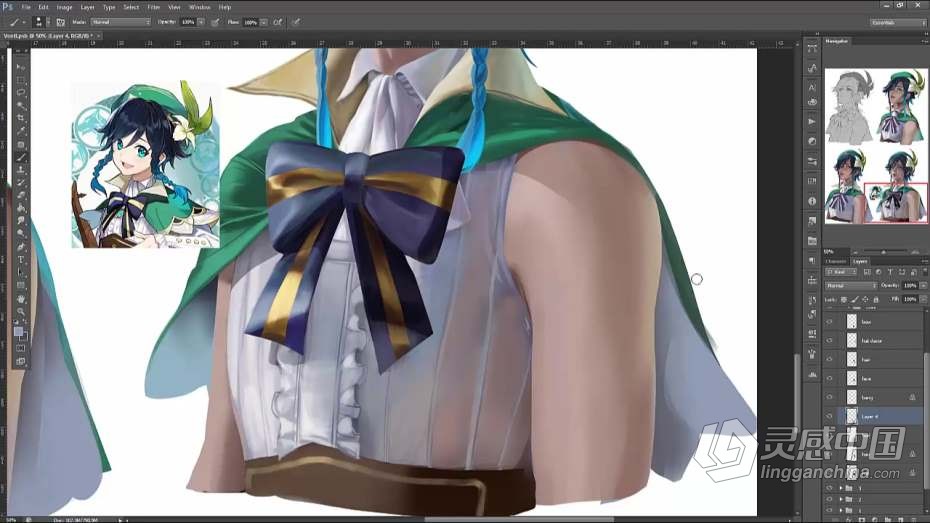Screen dimensions: 930x523
Task: Turn layer filtering on or off
Action: click(924, 272)
